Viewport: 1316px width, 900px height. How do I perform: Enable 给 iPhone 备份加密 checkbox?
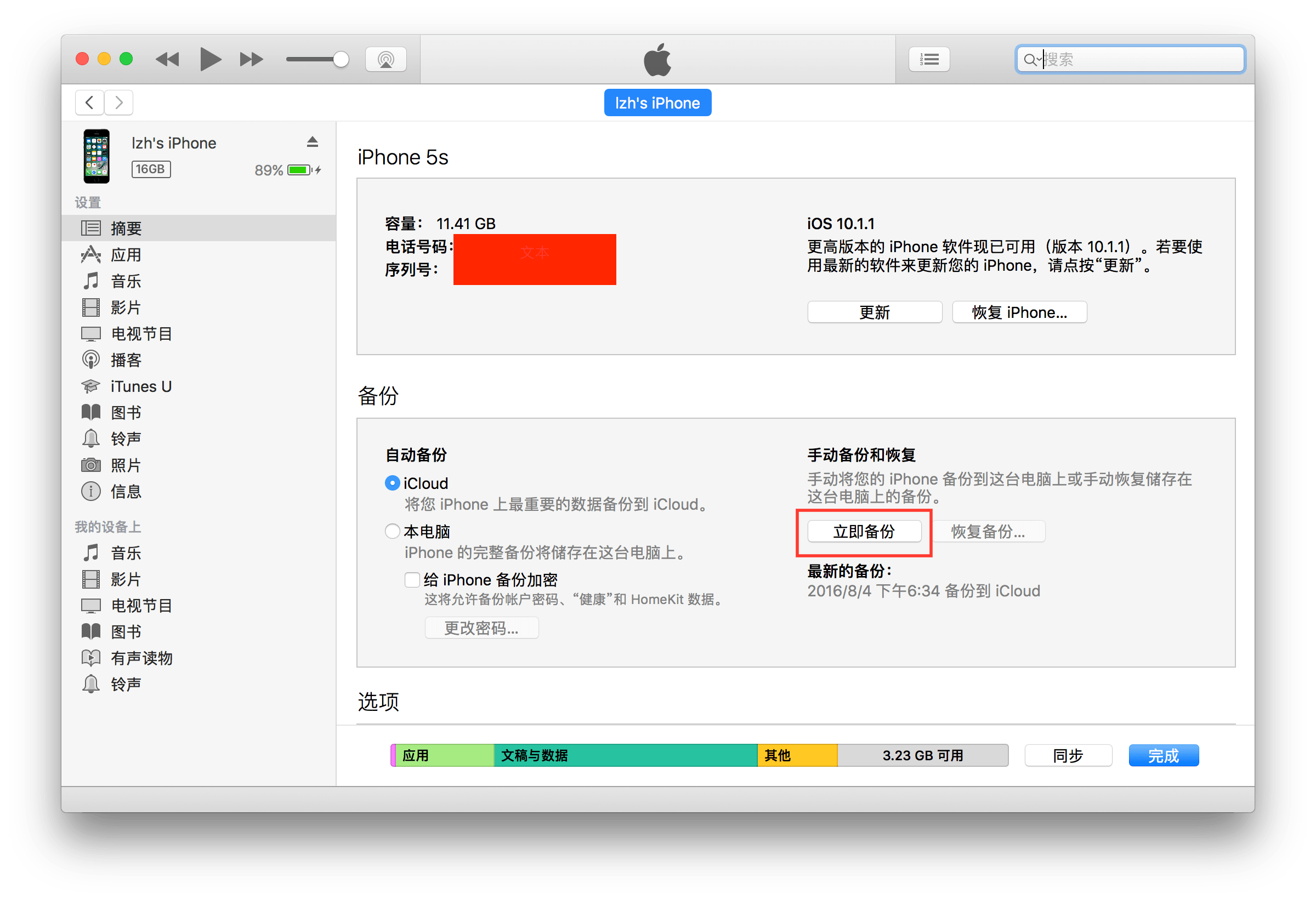click(x=412, y=579)
